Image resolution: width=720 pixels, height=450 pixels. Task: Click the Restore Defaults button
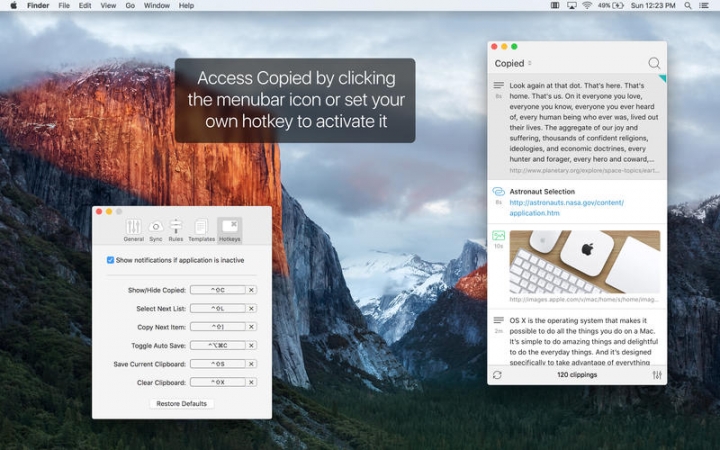pyautogui.click(x=181, y=404)
